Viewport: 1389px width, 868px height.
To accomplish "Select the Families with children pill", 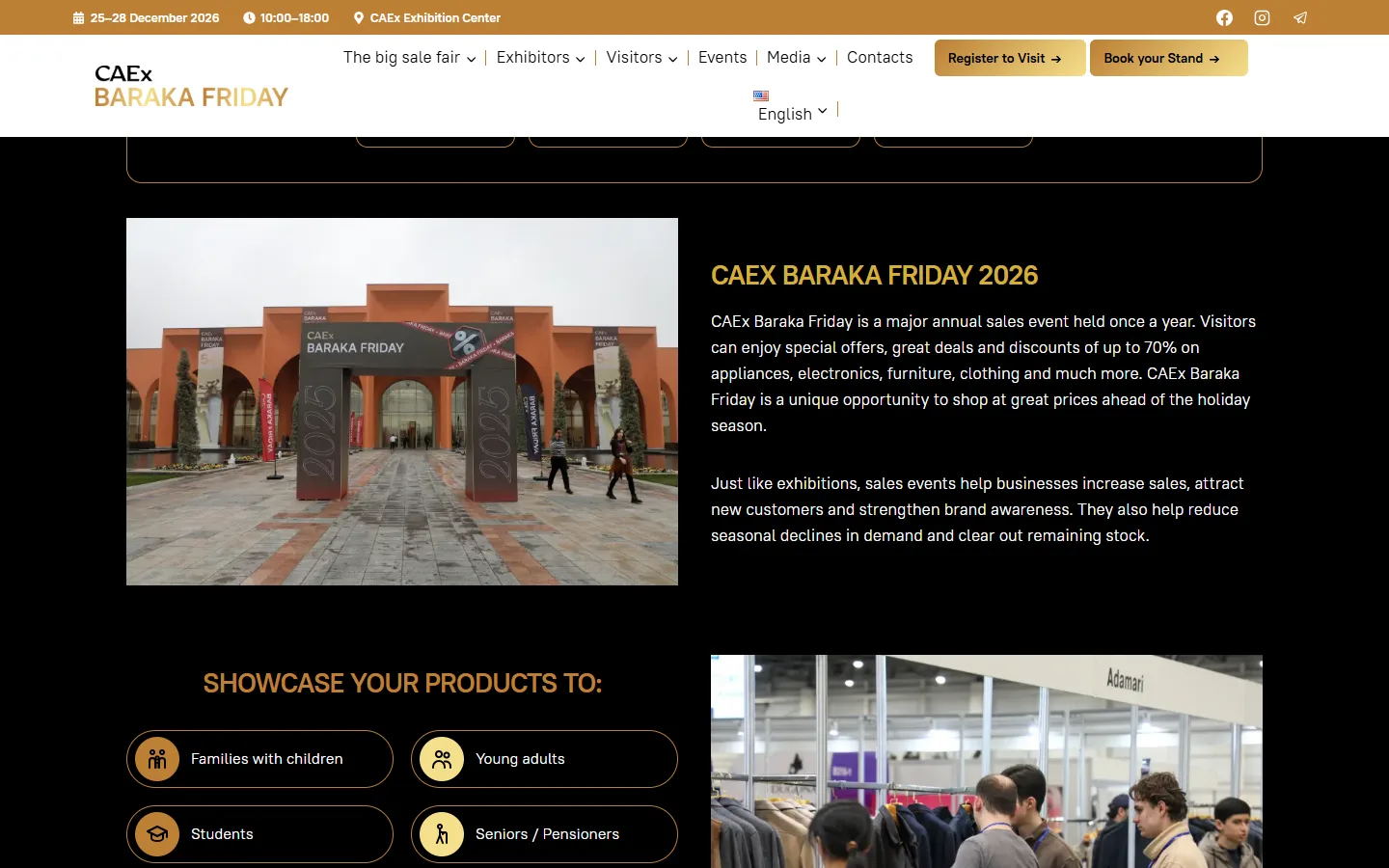I will [x=259, y=759].
